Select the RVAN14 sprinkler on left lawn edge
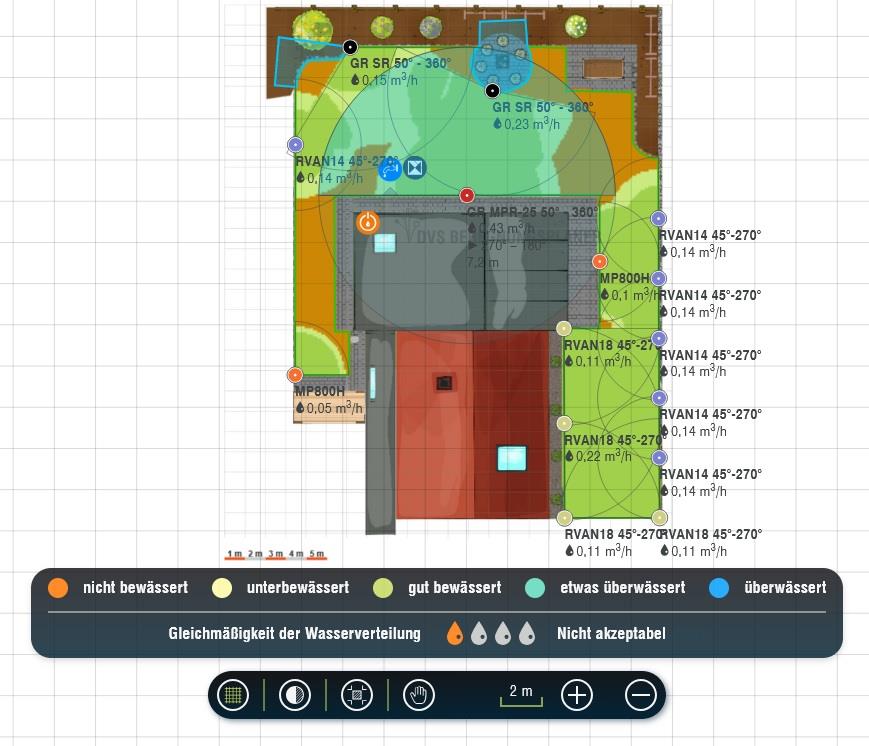The width and height of the screenshot is (869, 746). click(295, 145)
